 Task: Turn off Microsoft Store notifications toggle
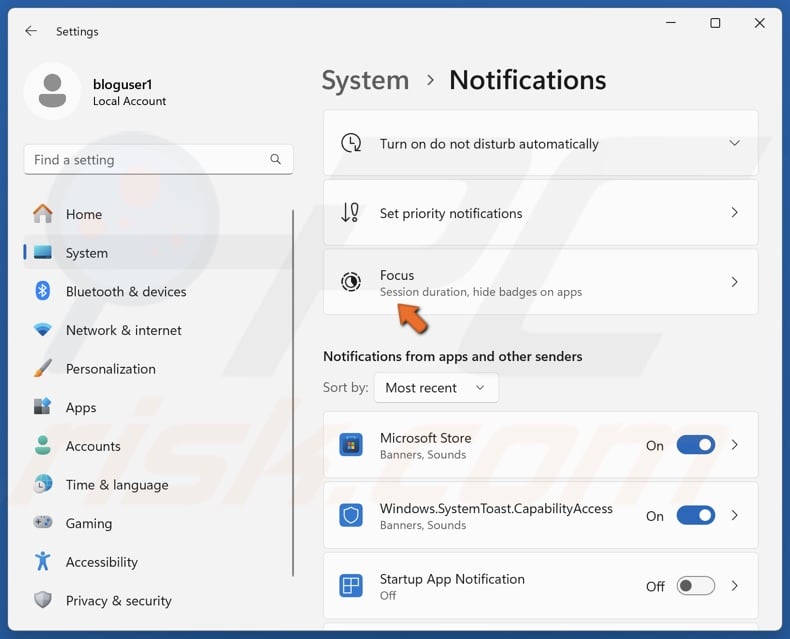pos(696,445)
